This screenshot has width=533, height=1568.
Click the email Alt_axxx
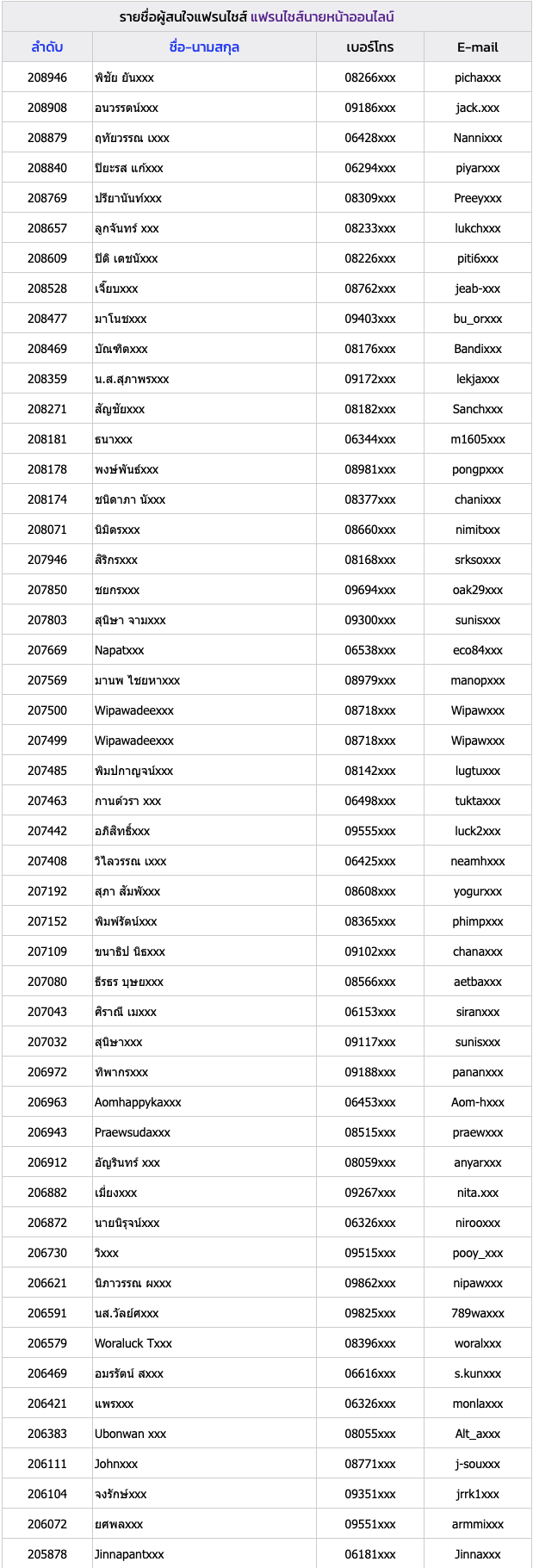tap(478, 1434)
